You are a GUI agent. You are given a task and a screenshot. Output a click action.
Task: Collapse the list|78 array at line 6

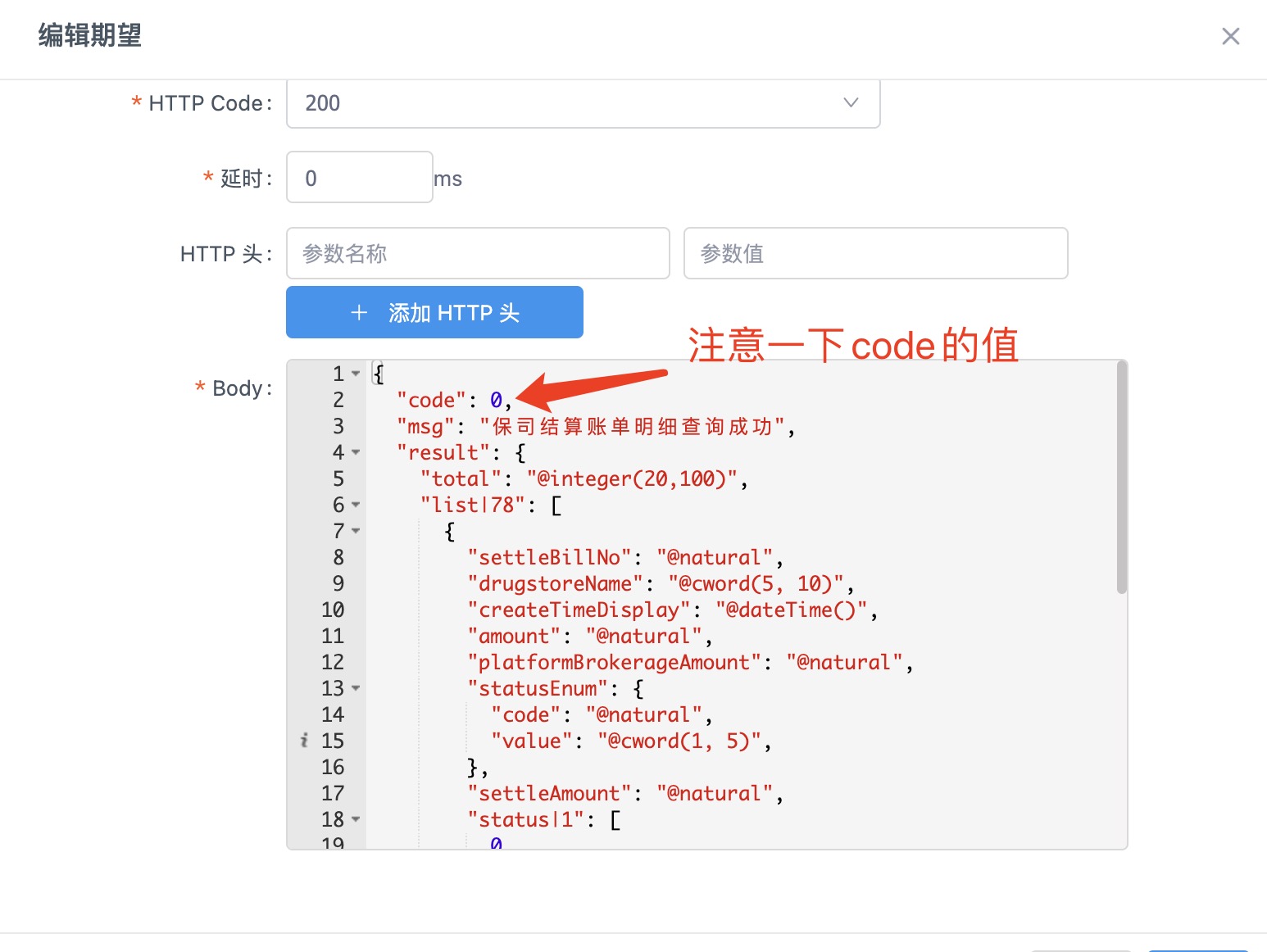pyautogui.click(x=356, y=505)
